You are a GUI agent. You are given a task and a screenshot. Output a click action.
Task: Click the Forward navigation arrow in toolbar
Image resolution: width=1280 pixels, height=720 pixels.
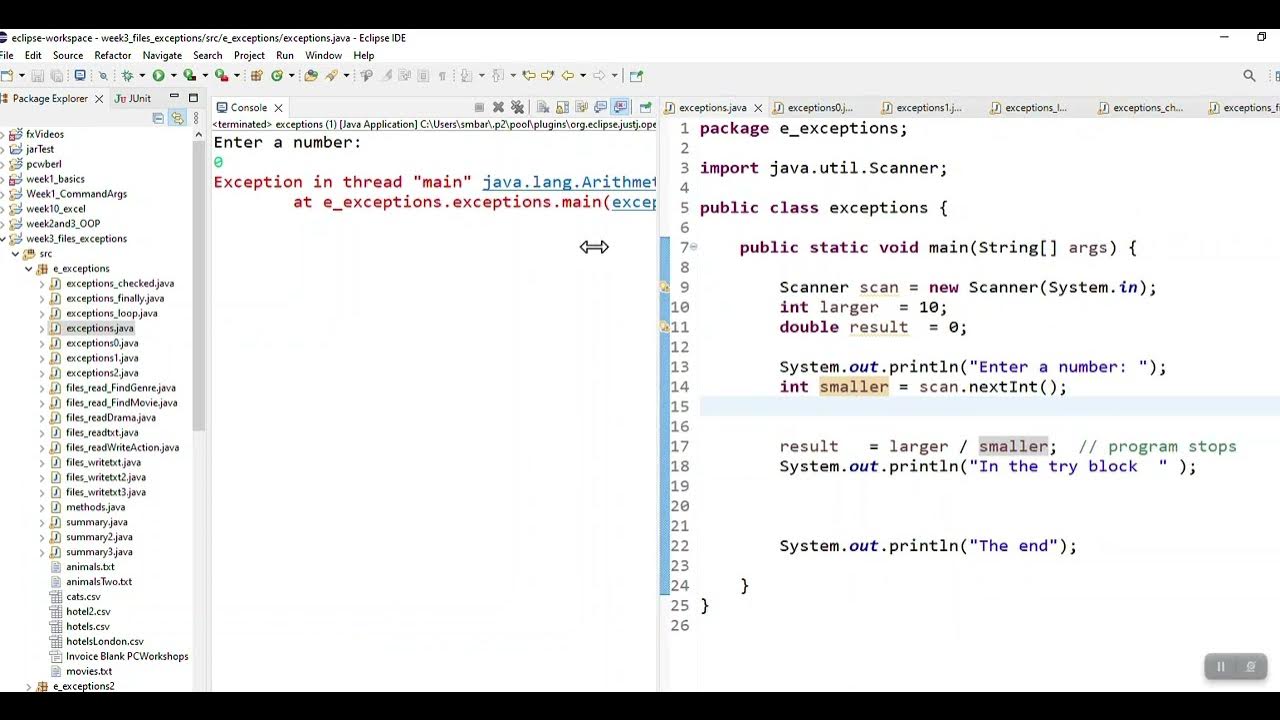pyautogui.click(x=598, y=75)
